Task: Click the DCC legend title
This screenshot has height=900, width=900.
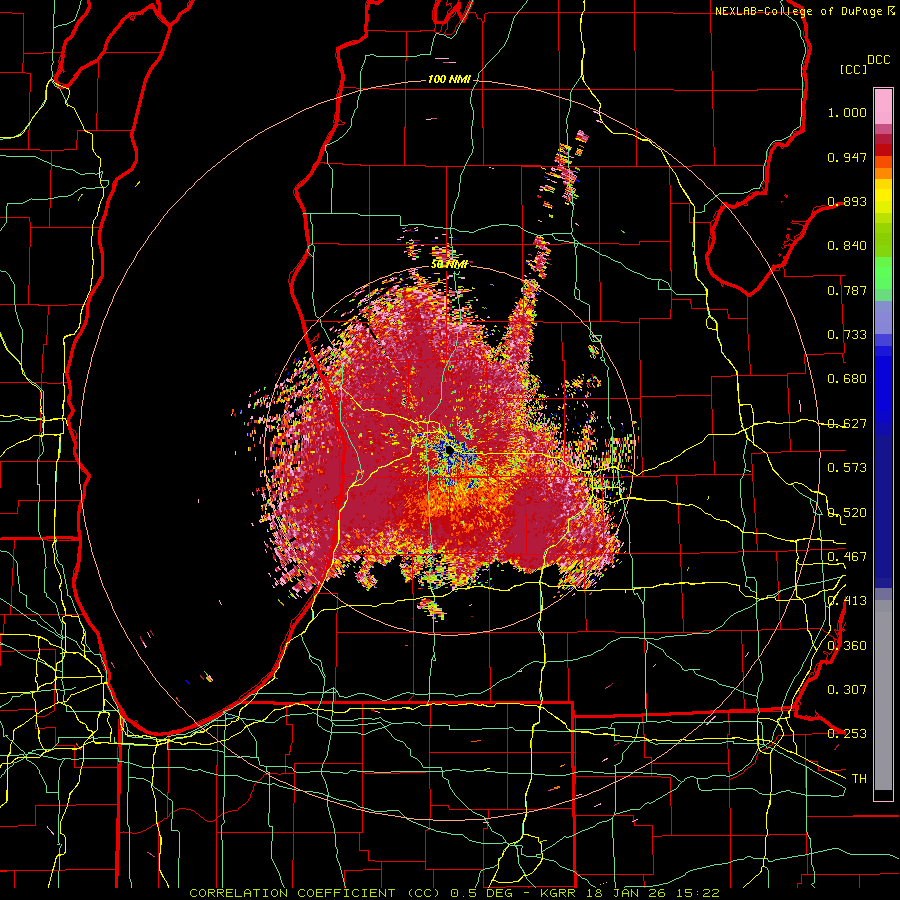Action: (878, 60)
